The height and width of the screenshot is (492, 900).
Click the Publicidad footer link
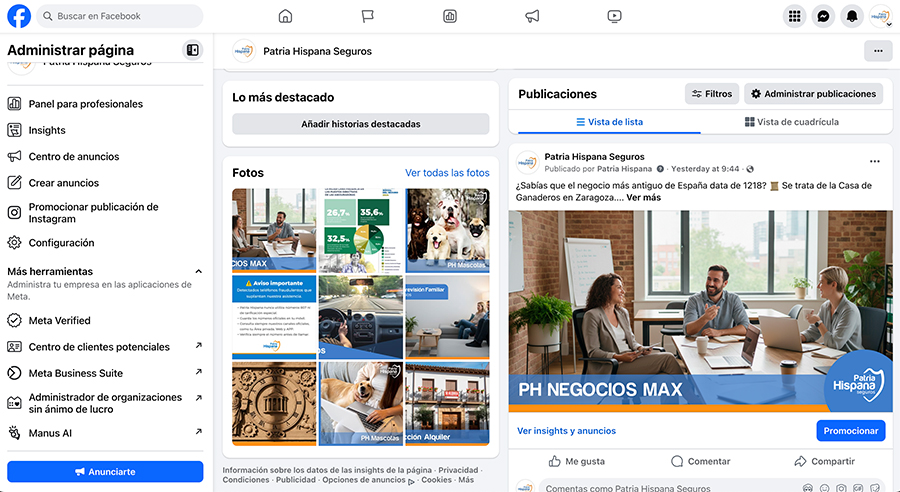coord(296,479)
